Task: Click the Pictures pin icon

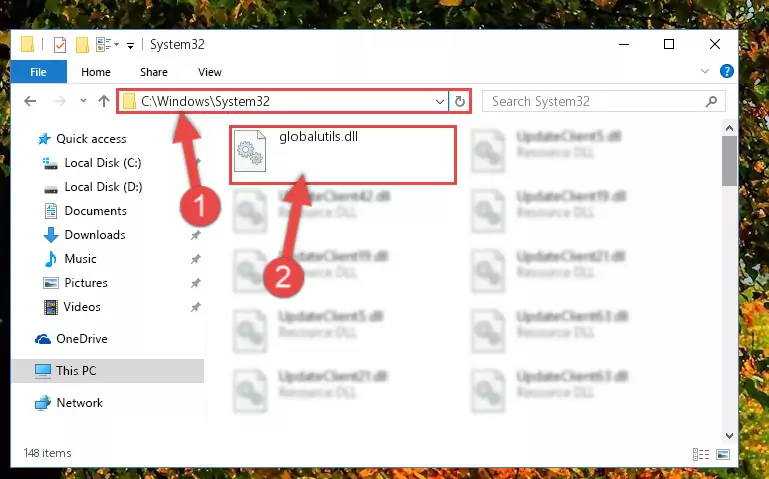Action: 195,283
